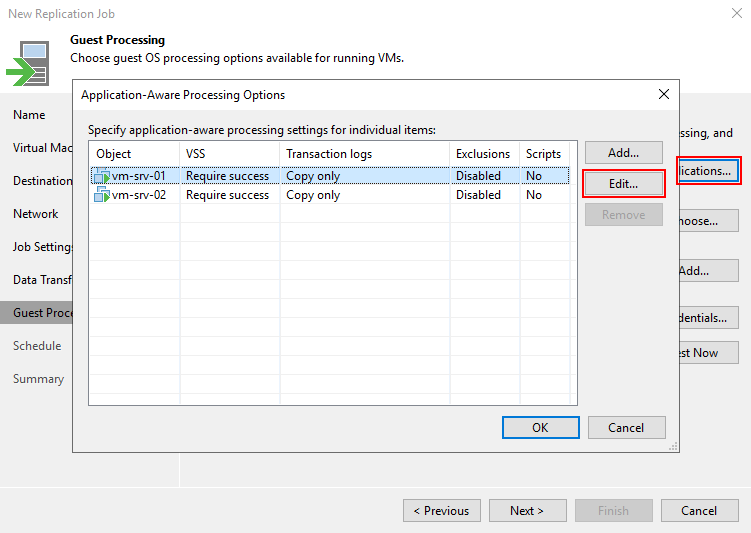Click the VSS column header
Screen dimensions: 751x533
pos(229,153)
